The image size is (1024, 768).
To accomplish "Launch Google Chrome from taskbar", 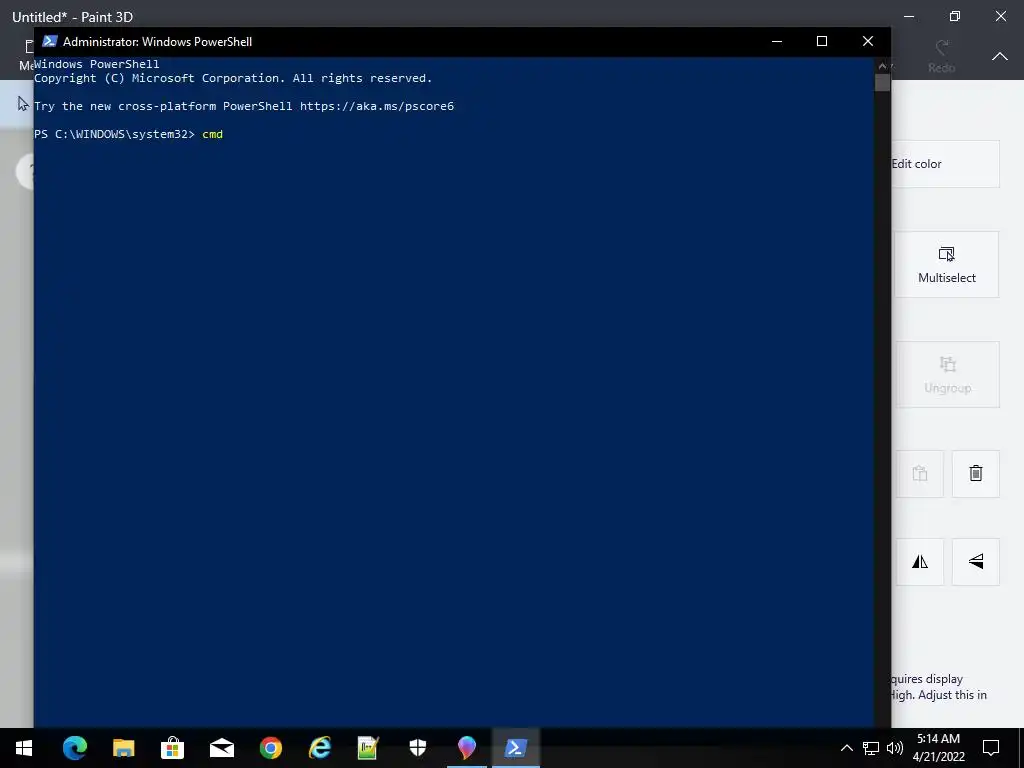I will pyautogui.click(x=270, y=748).
